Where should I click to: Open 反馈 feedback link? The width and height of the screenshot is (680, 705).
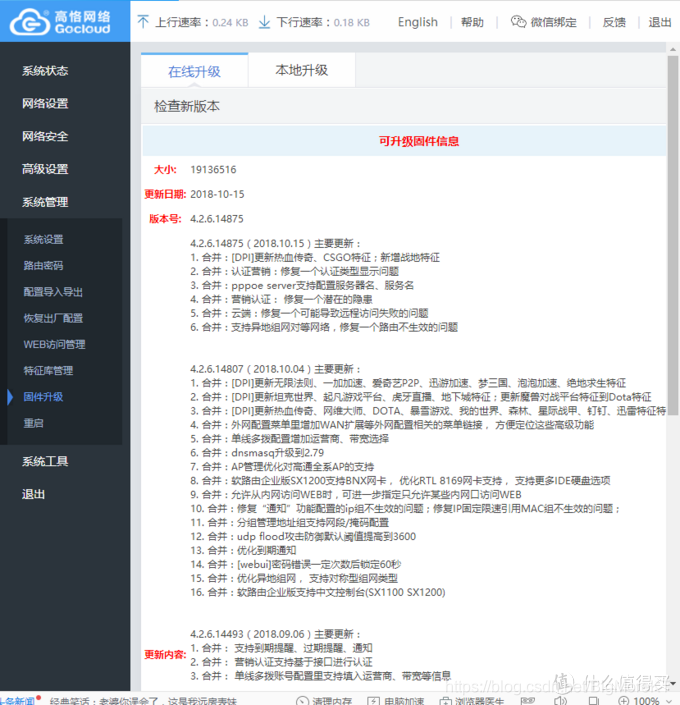(x=614, y=22)
